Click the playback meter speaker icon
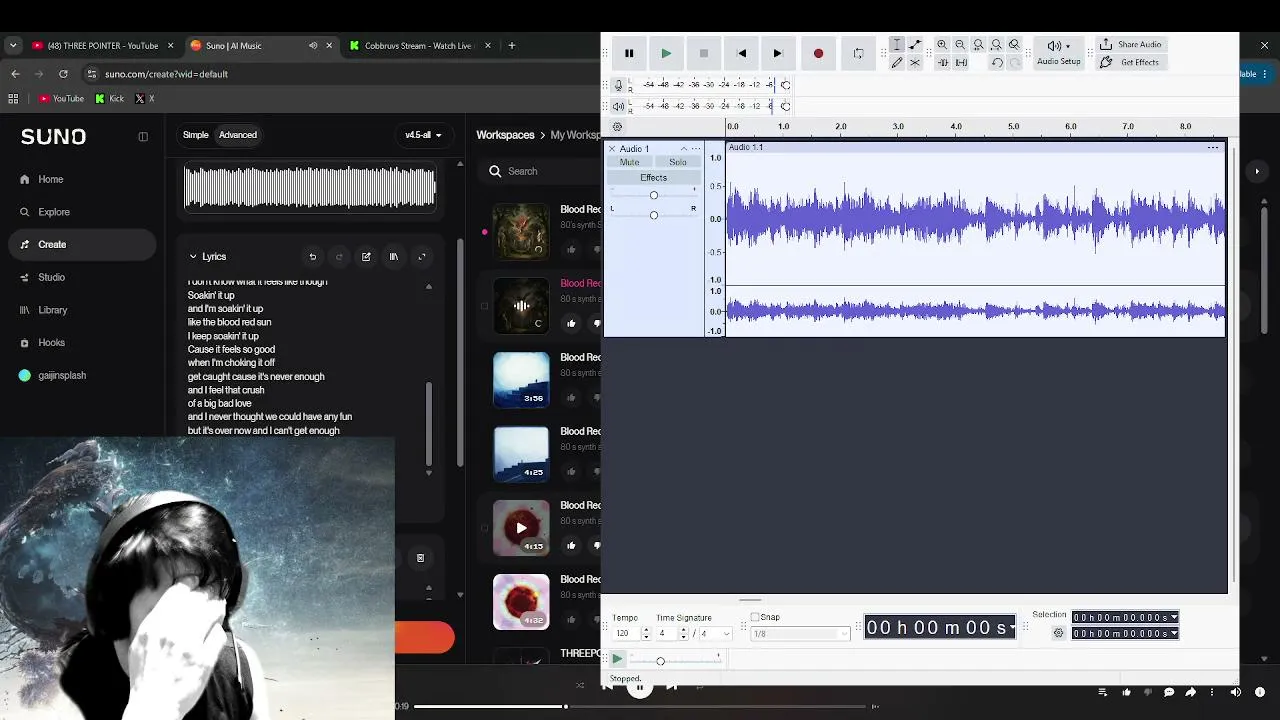The image size is (1280, 720). pos(618,106)
